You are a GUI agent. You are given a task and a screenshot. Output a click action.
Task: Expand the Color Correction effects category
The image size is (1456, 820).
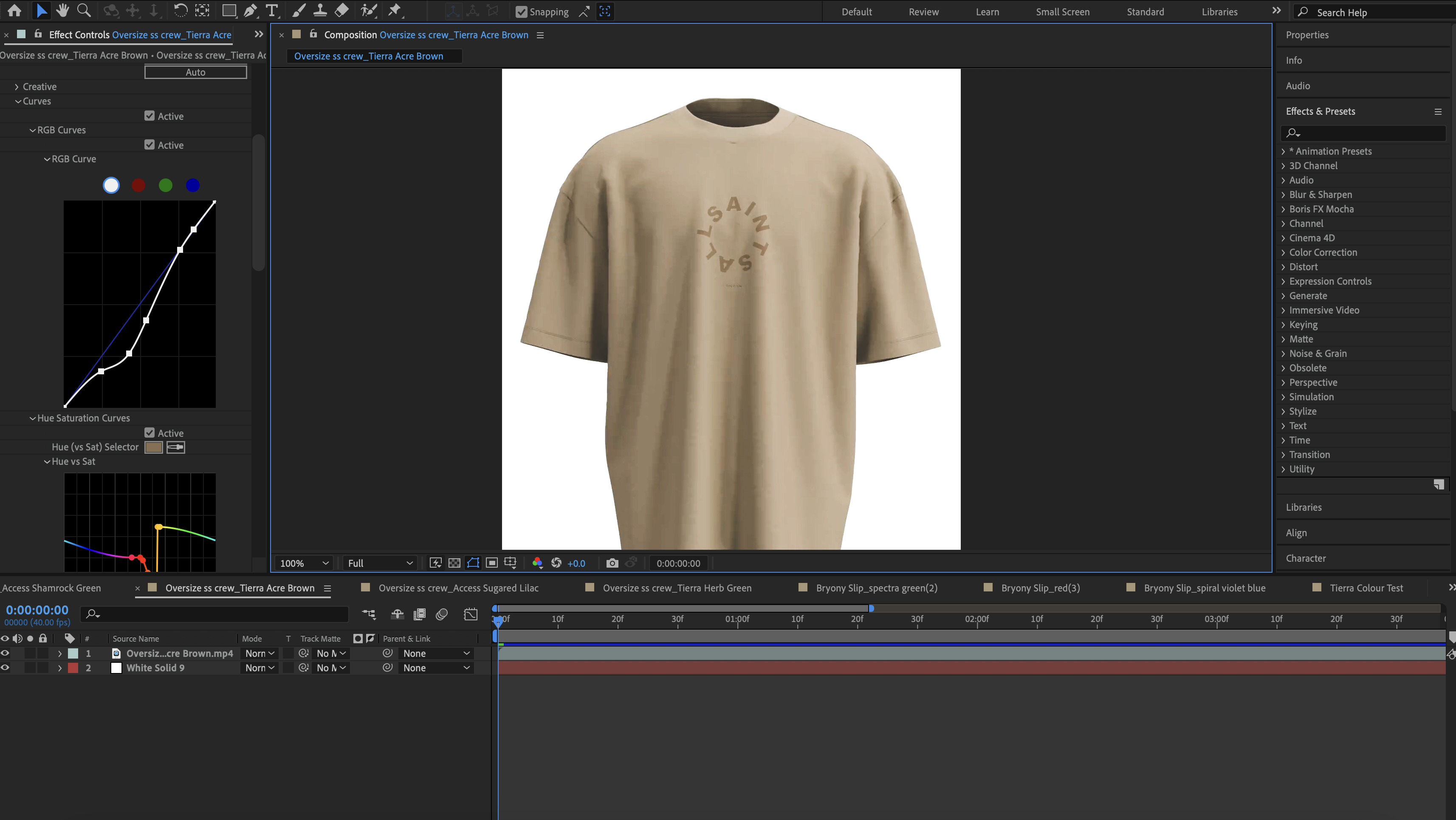click(x=1283, y=252)
